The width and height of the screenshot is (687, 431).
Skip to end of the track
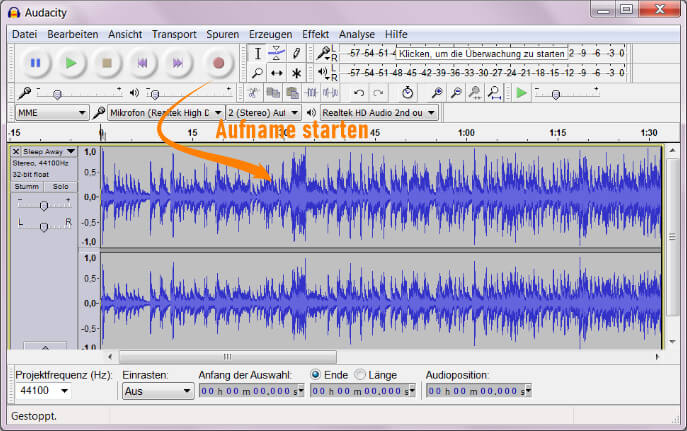click(x=178, y=63)
